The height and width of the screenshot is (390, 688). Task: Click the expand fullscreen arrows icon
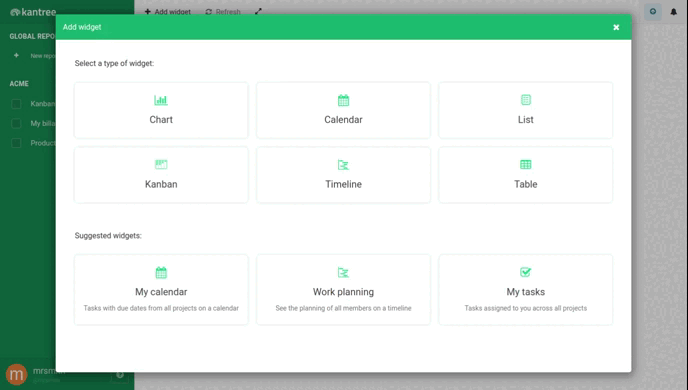(x=258, y=11)
